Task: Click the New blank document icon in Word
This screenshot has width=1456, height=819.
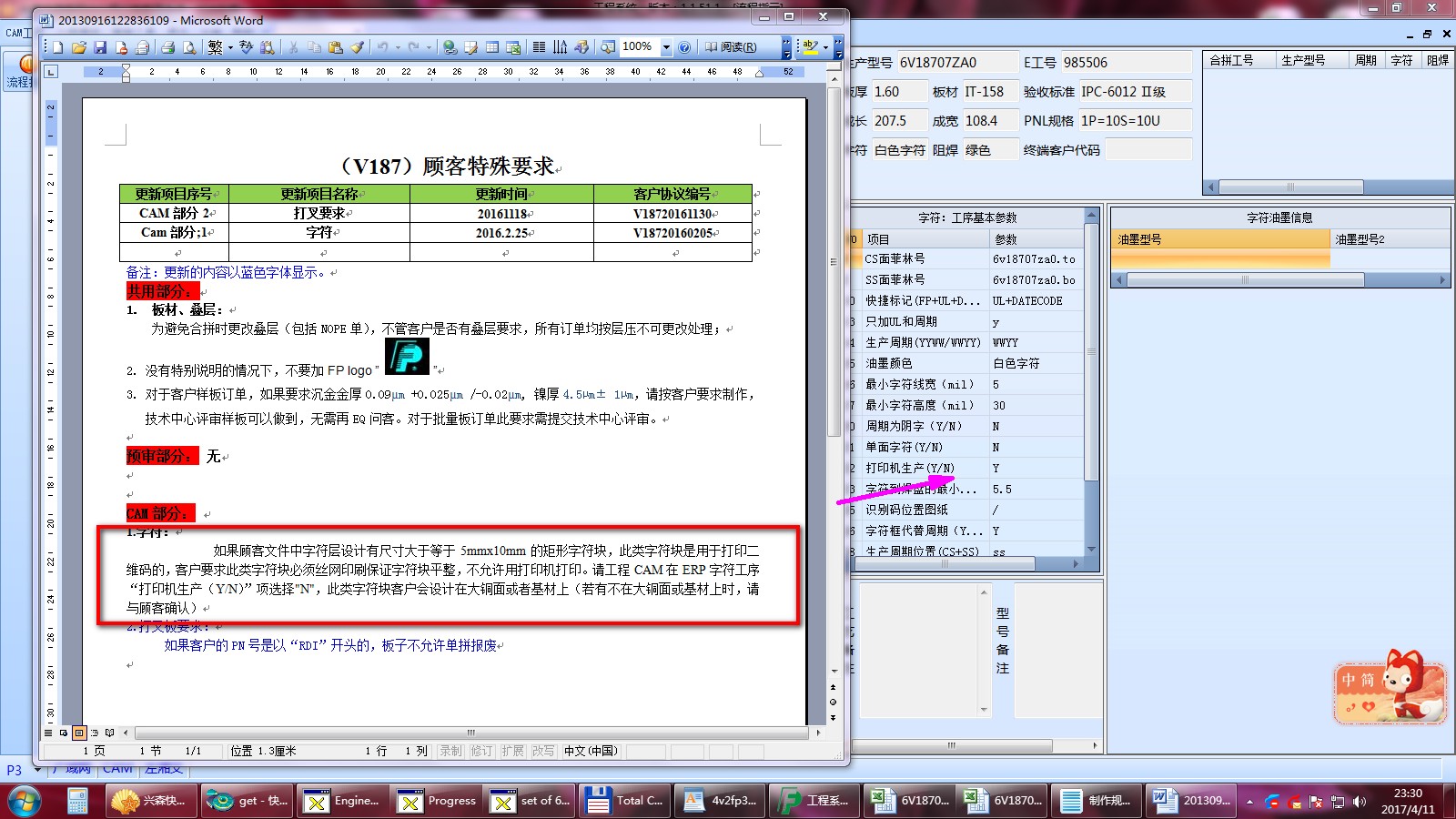Action: click(58, 47)
